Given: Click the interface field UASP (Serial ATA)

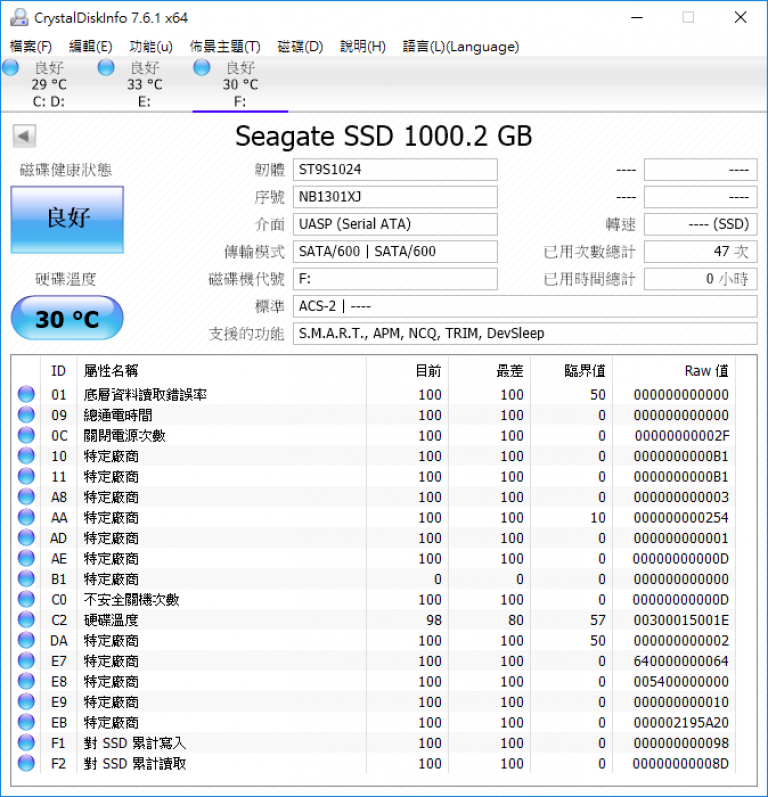Looking at the screenshot, I should click(395, 224).
